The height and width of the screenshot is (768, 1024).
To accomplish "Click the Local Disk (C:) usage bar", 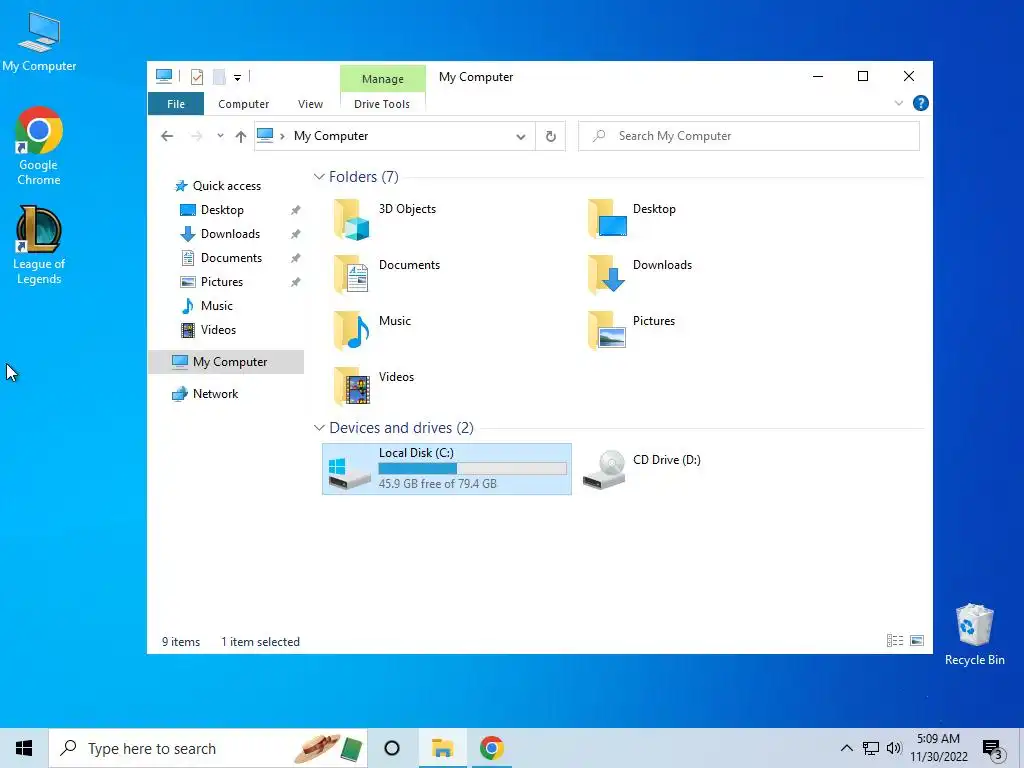I will 472,469.
